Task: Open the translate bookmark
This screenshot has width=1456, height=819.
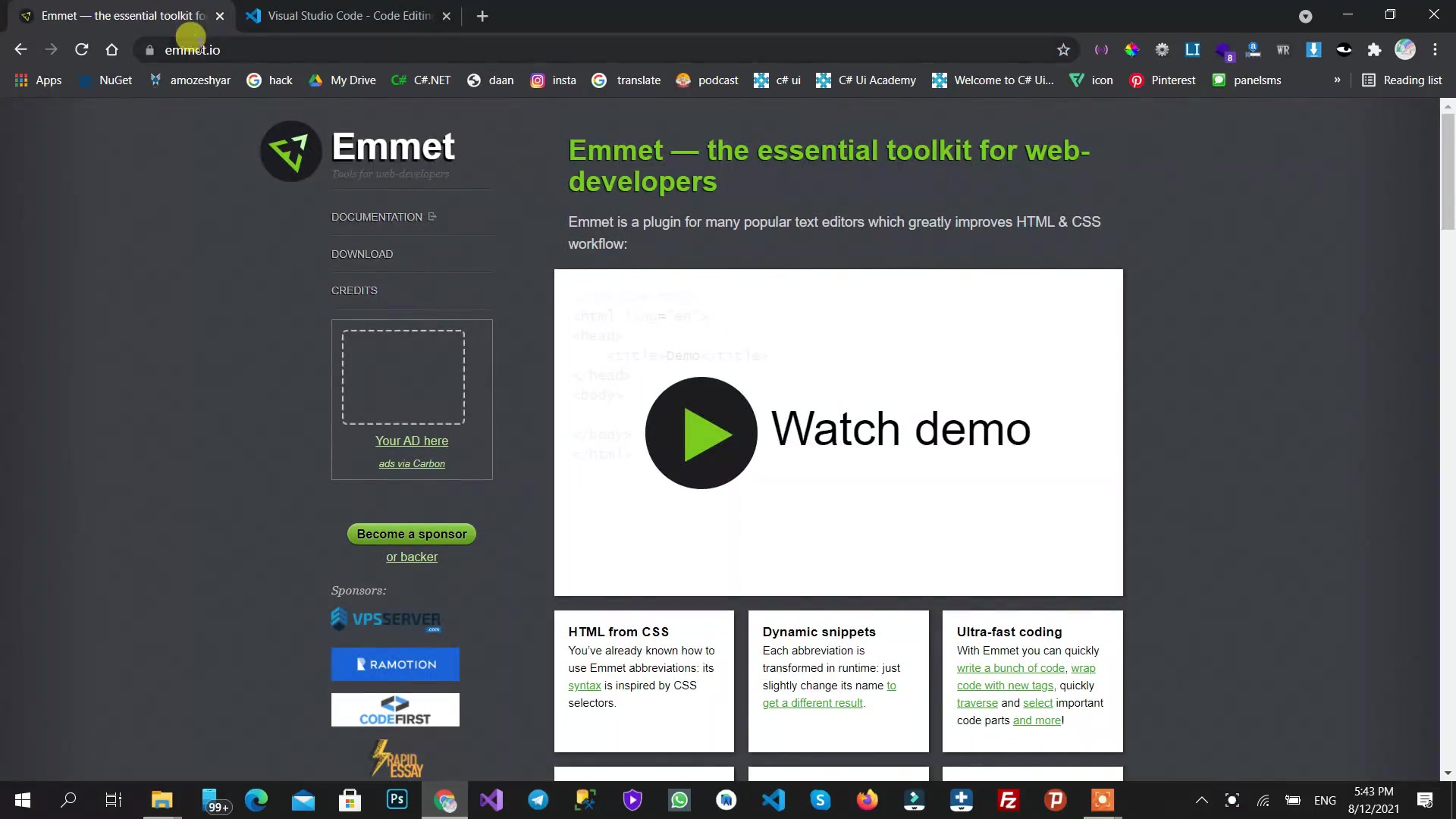Action: click(626, 80)
